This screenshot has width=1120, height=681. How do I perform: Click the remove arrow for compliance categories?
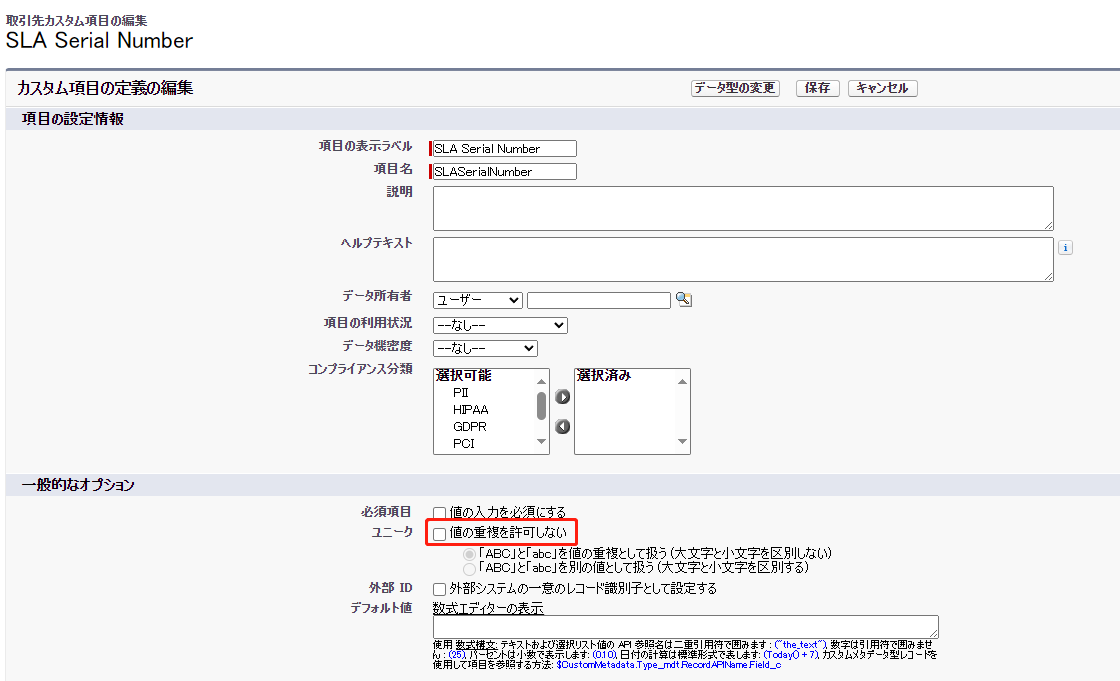[563, 426]
